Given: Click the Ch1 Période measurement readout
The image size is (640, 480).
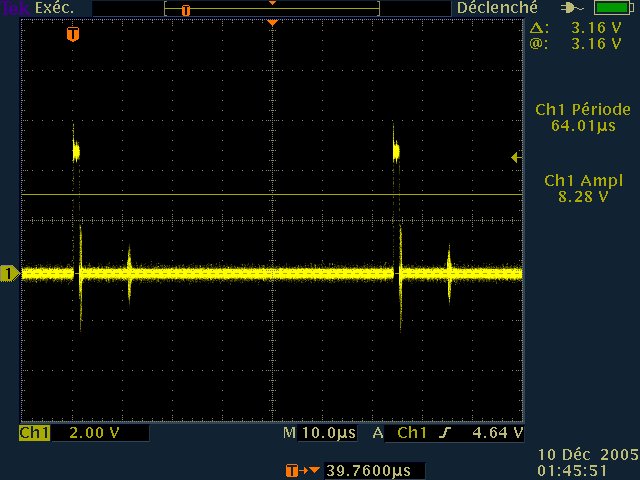Looking at the screenshot, I should [x=582, y=118].
